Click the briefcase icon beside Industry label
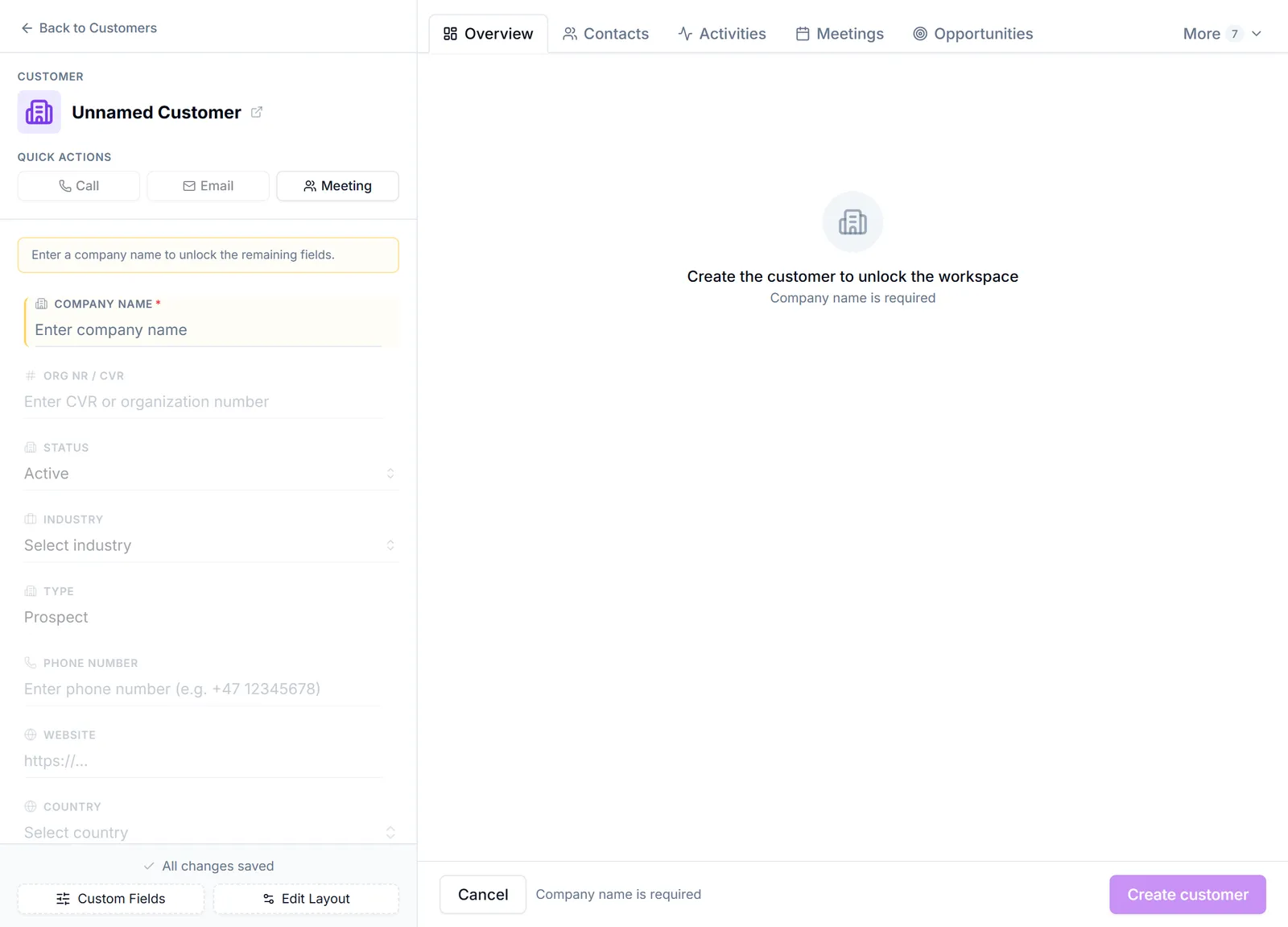The image size is (1288, 927). [31, 519]
